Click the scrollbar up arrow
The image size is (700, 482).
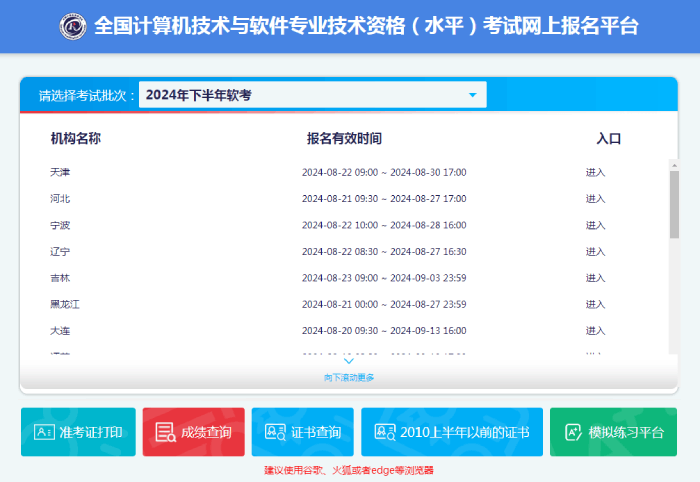pos(674,165)
